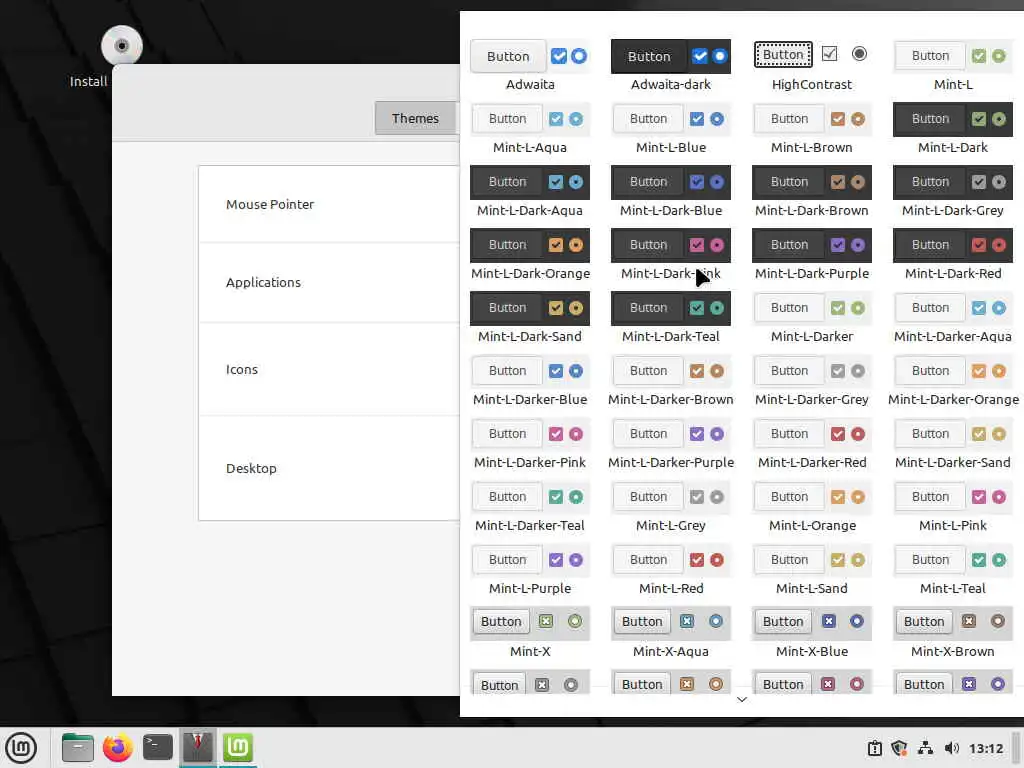Choose Mint-L-Darker-Sand theme

point(953,444)
